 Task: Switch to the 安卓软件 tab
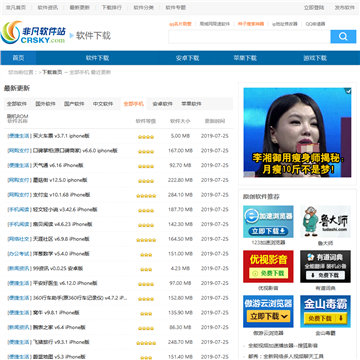tap(163, 104)
